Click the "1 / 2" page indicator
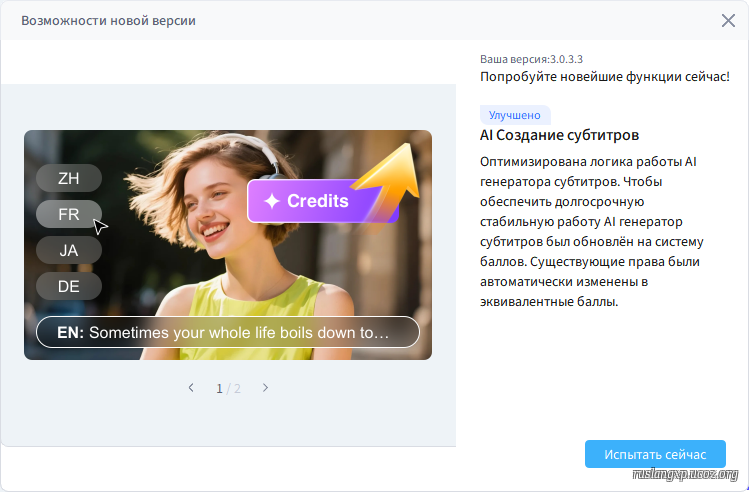This screenshot has height=492, width=749. (228, 388)
